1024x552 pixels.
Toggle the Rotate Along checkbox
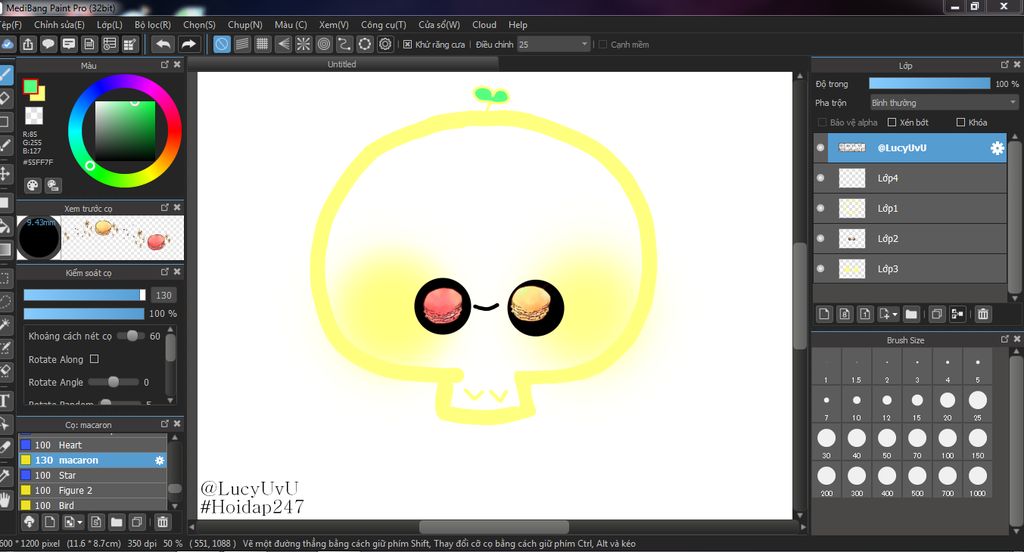click(94, 359)
